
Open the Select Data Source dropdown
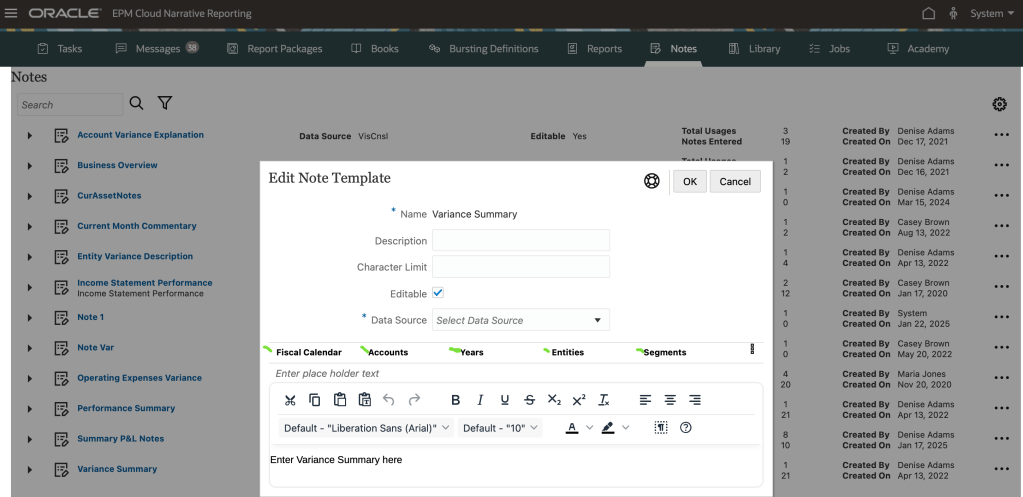tap(520, 320)
